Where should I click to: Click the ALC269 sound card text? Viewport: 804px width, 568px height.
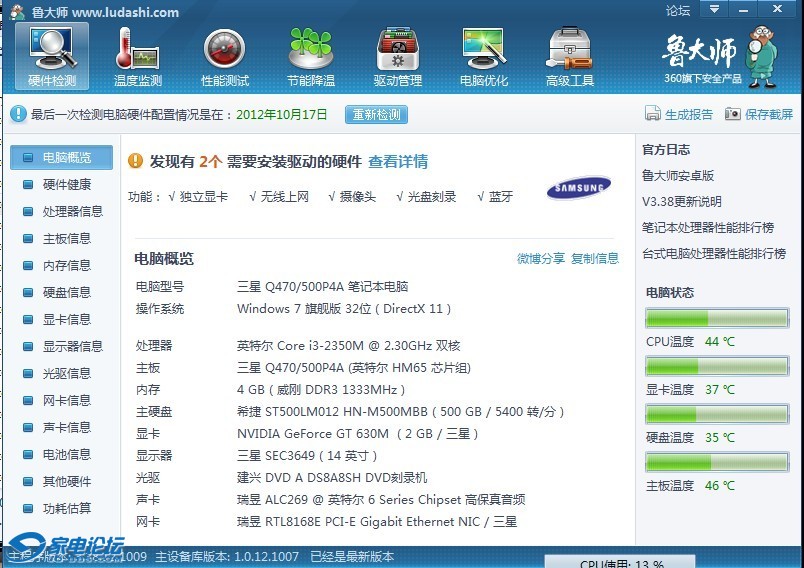click(381, 500)
